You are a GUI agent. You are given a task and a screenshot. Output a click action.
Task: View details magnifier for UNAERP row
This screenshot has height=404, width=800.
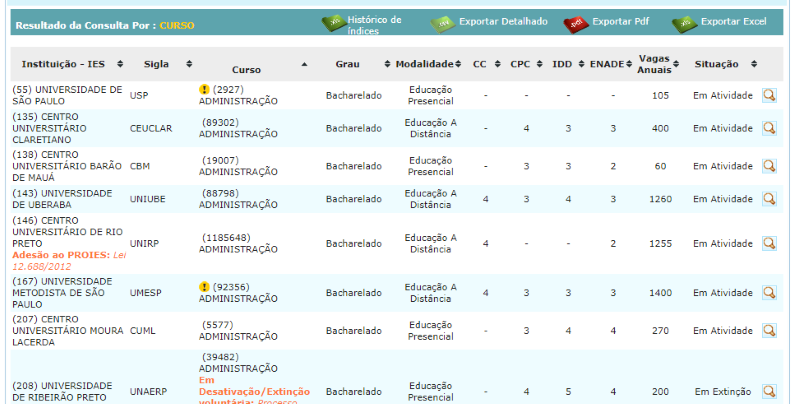(769, 391)
